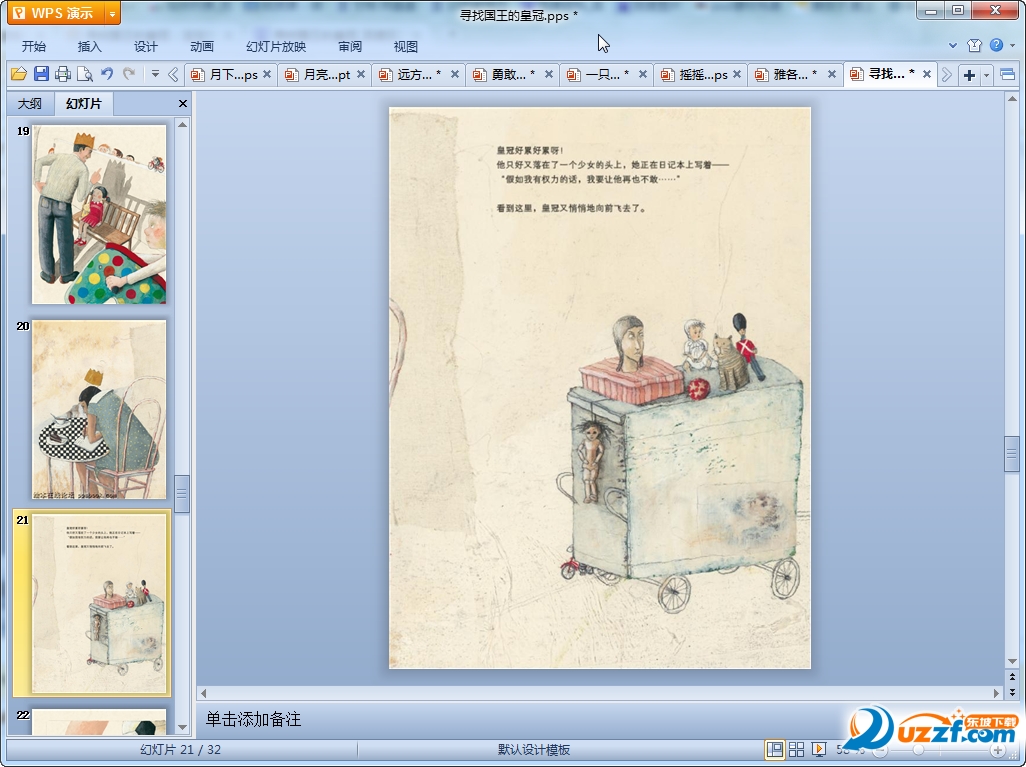Close the active 寻找... document tab

[927, 75]
